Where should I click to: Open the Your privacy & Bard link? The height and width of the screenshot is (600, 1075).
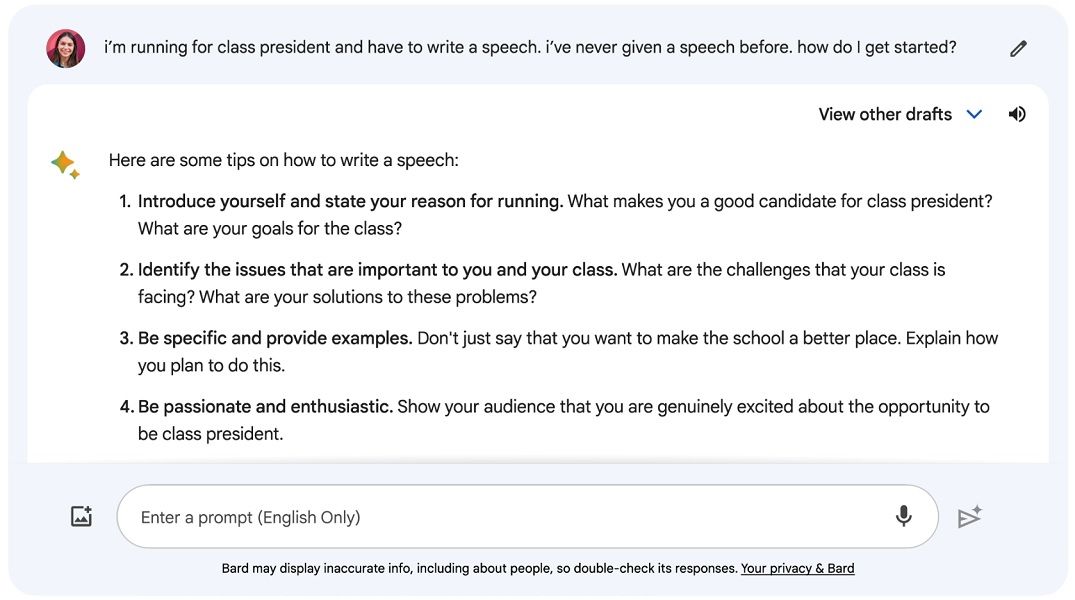coord(797,568)
